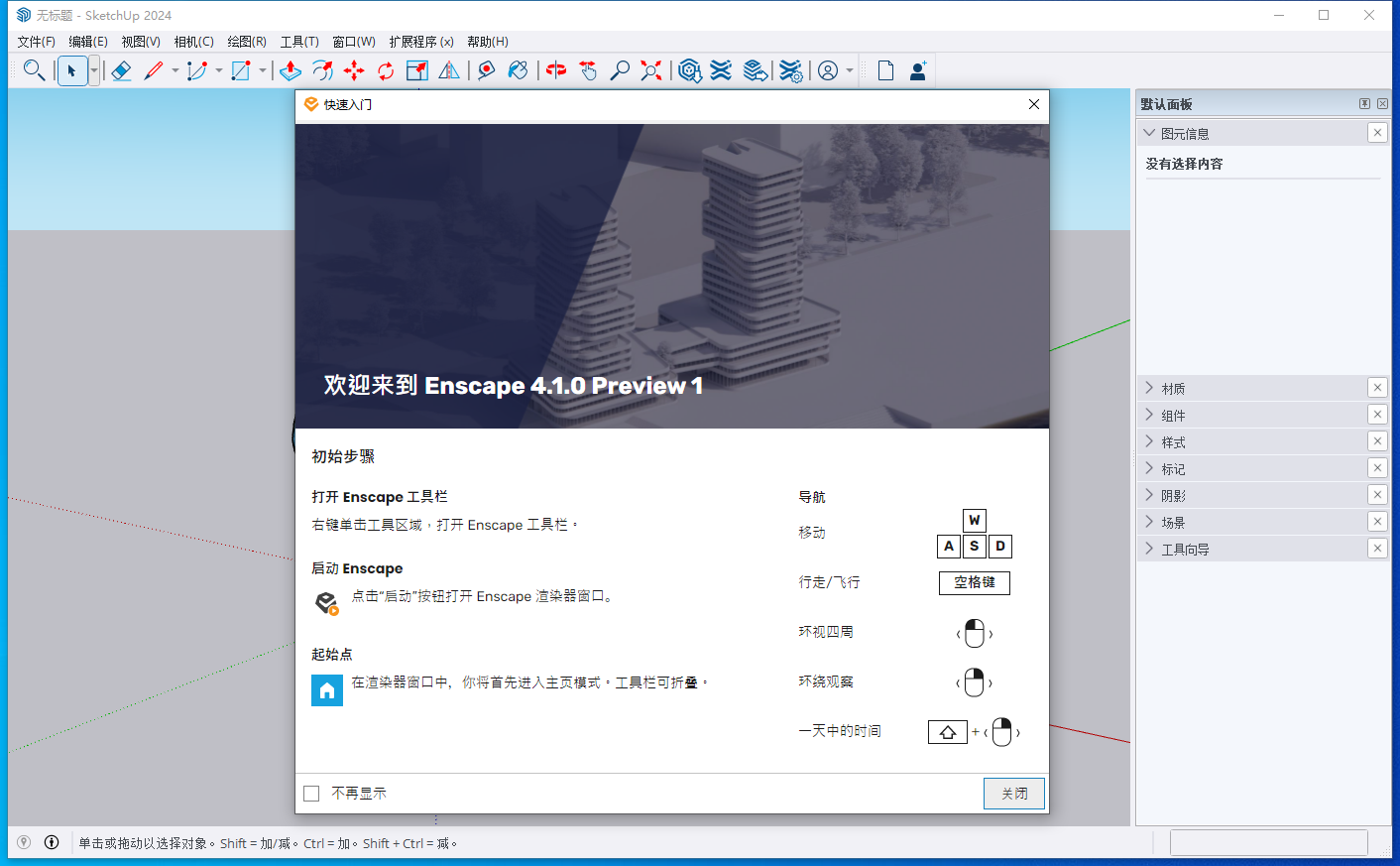The image size is (1400, 866).
Task: Pick the Line (pencil) drawing tool
Action: point(154,70)
